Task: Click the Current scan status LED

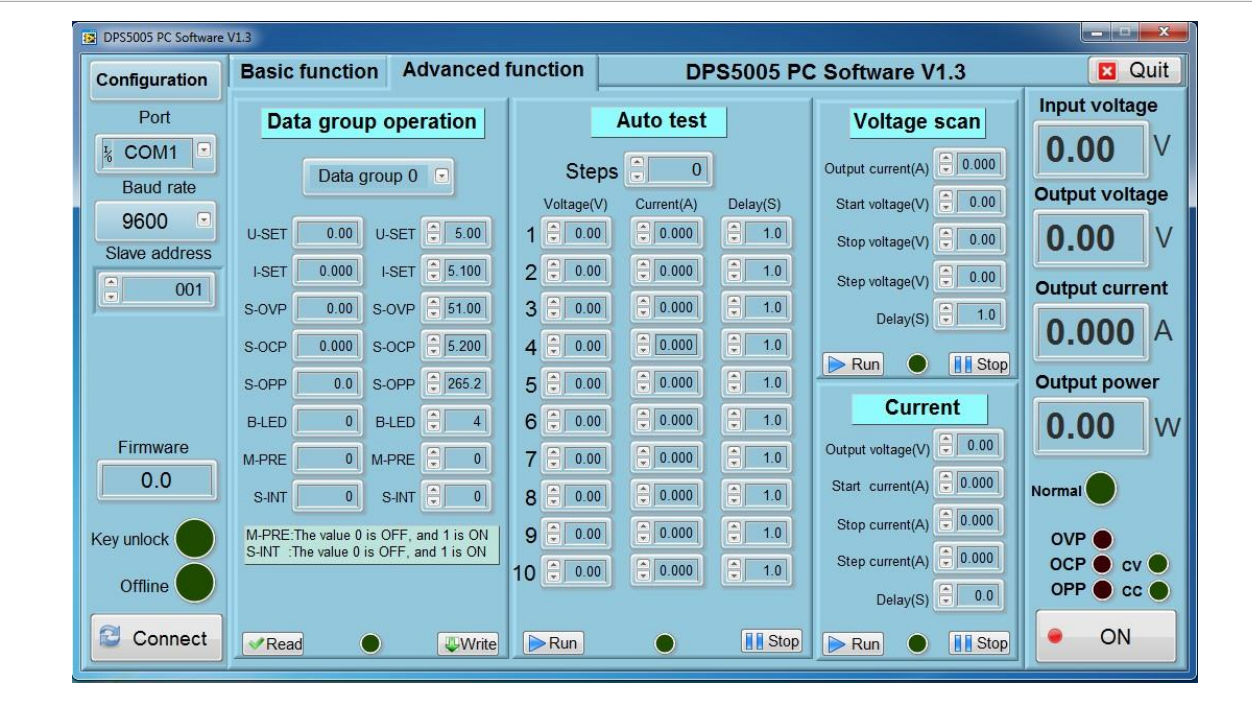Action: click(x=916, y=644)
